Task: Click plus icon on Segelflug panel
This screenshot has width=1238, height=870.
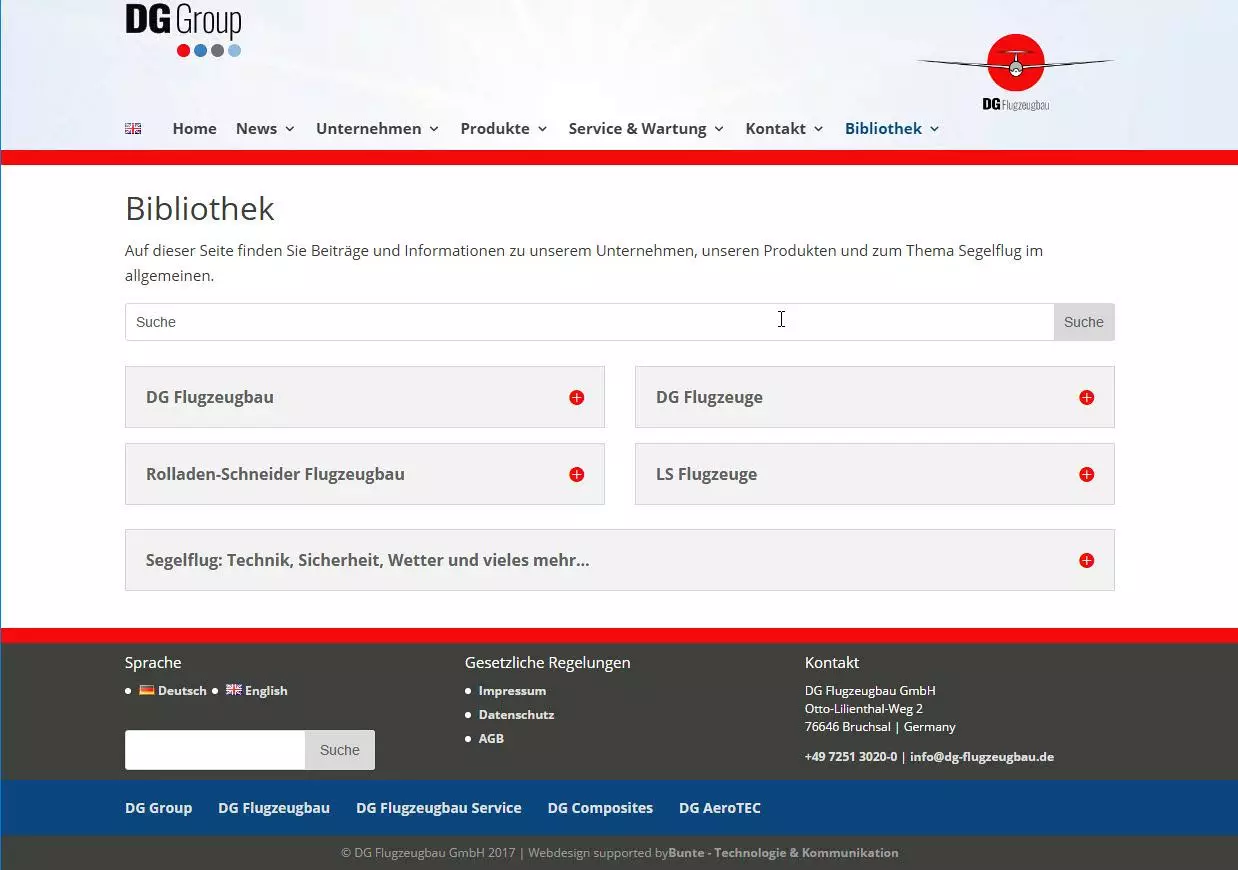Action: click(1086, 561)
